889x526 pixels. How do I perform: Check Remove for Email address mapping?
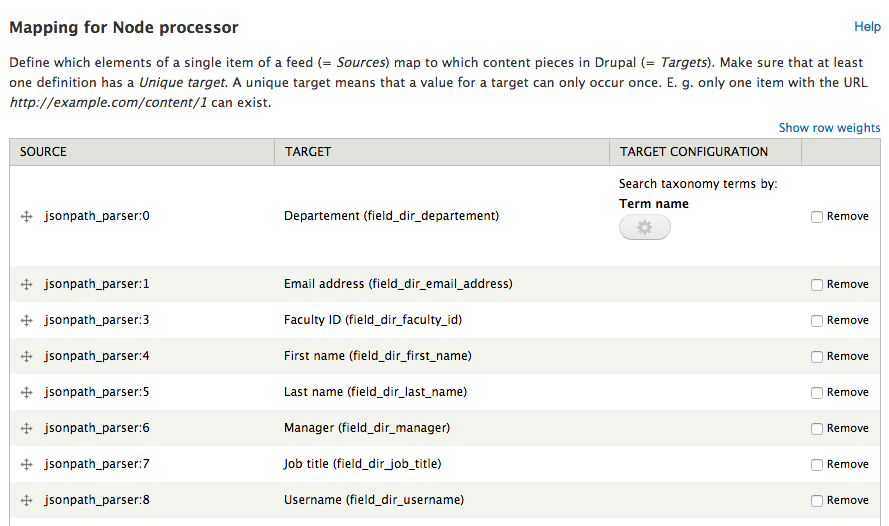[816, 285]
